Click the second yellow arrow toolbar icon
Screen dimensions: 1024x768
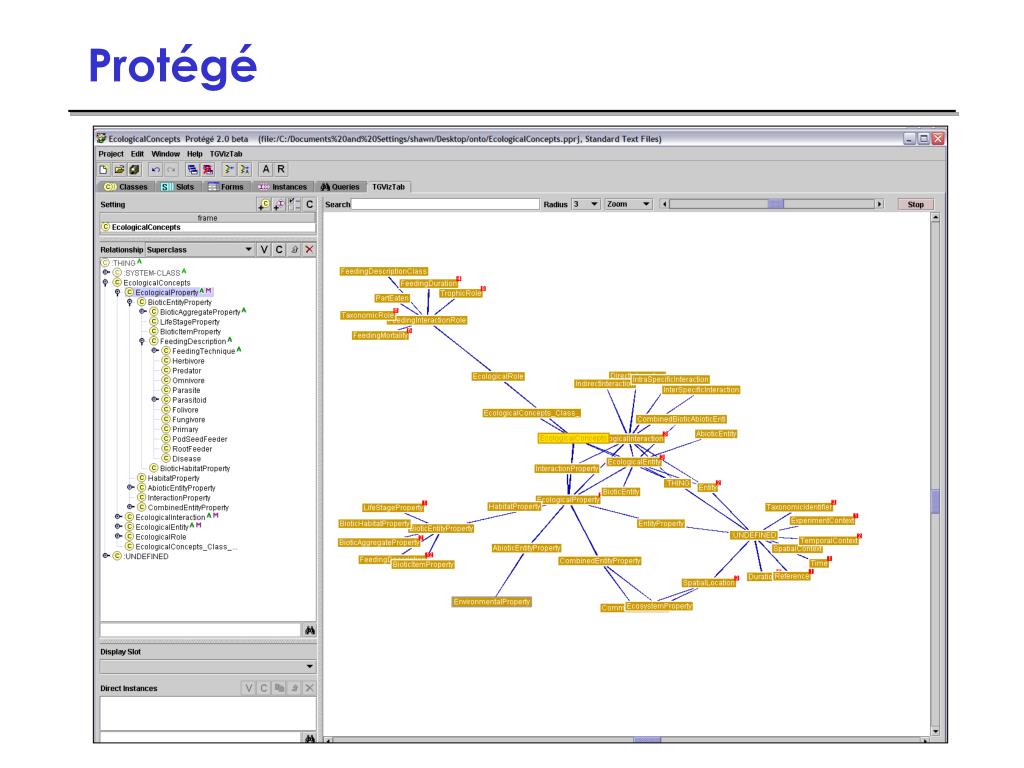tap(244, 170)
